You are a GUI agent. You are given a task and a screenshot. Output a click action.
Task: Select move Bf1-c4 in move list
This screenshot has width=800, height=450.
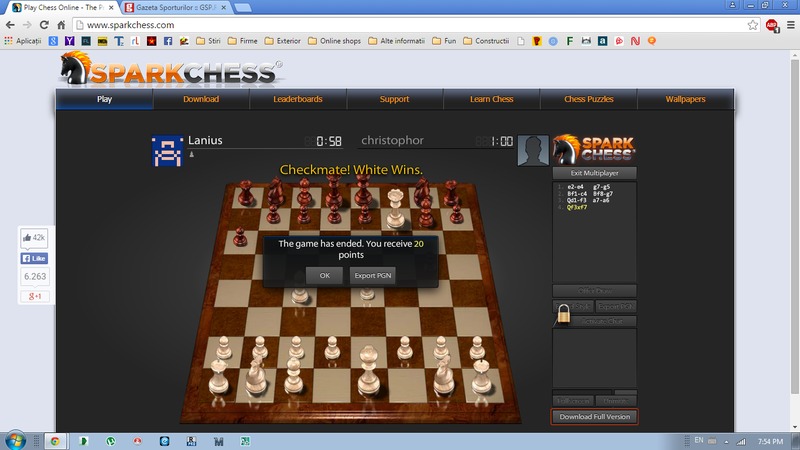(577, 194)
